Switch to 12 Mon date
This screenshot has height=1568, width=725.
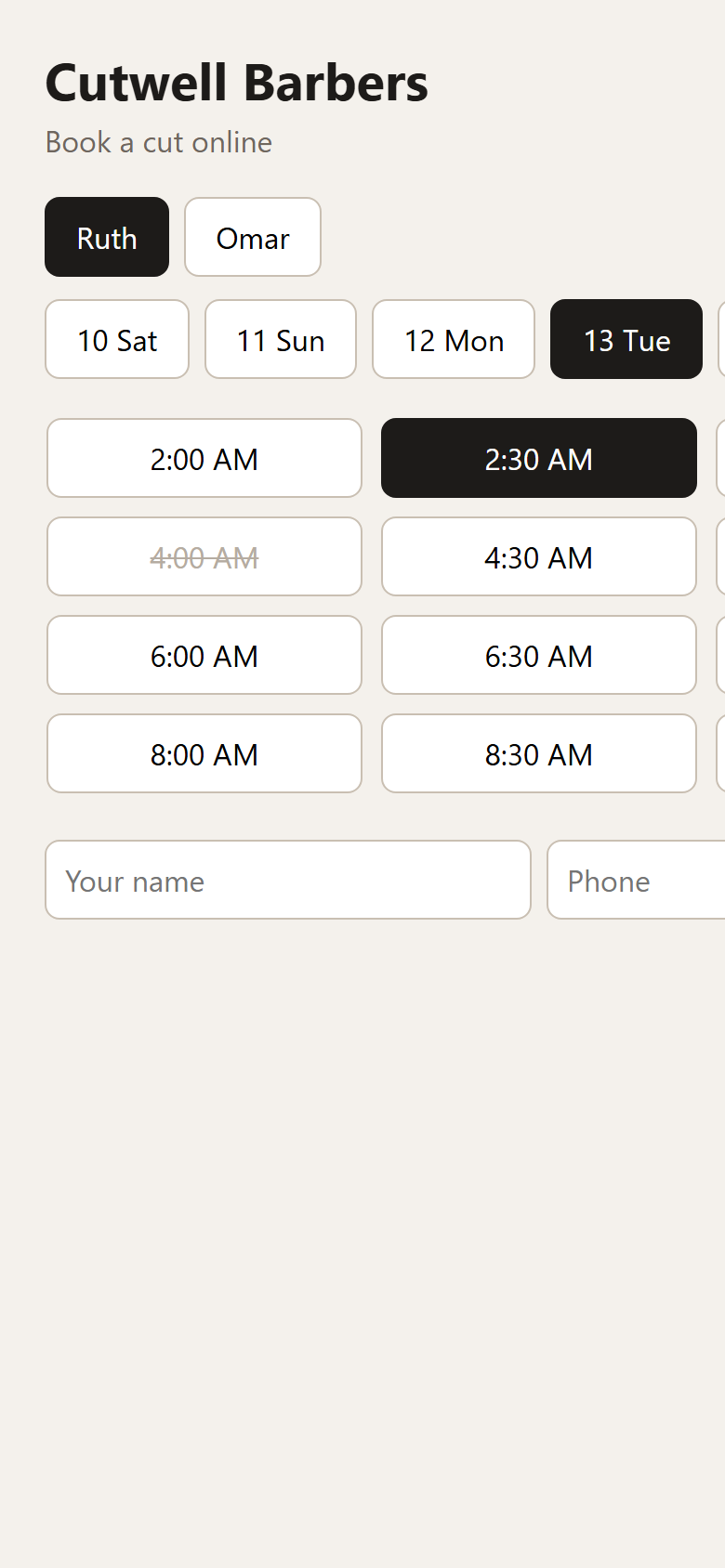(x=454, y=339)
